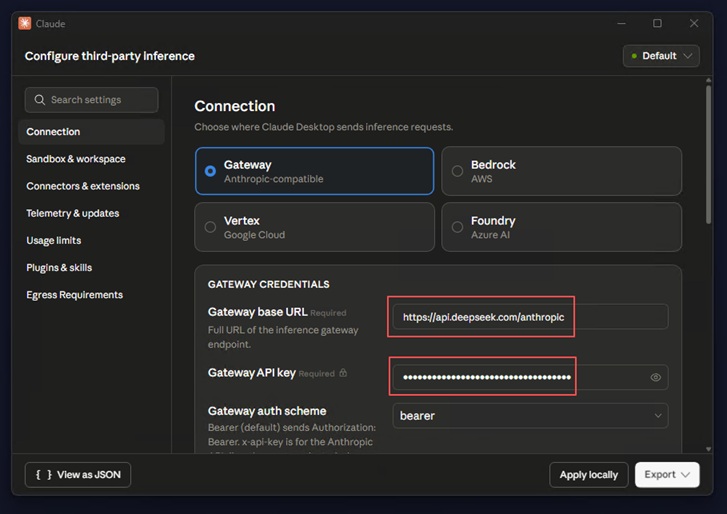Image resolution: width=727 pixels, height=514 pixels.
Task: Open the Connection settings section
Action: pos(91,132)
